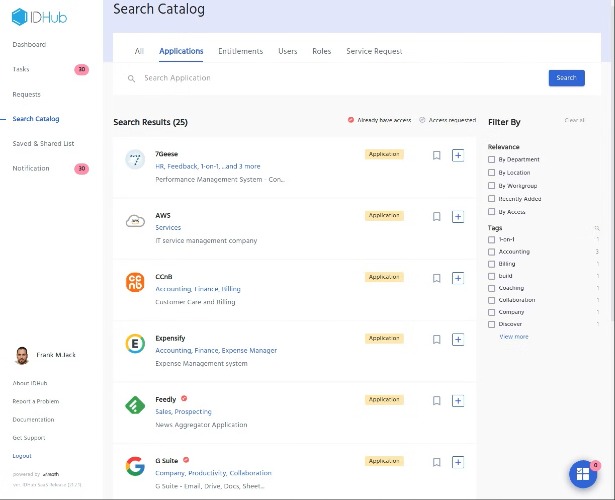Image resolution: width=615 pixels, height=500 pixels.
Task: Open the Users tab
Action: (x=287, y=51)
